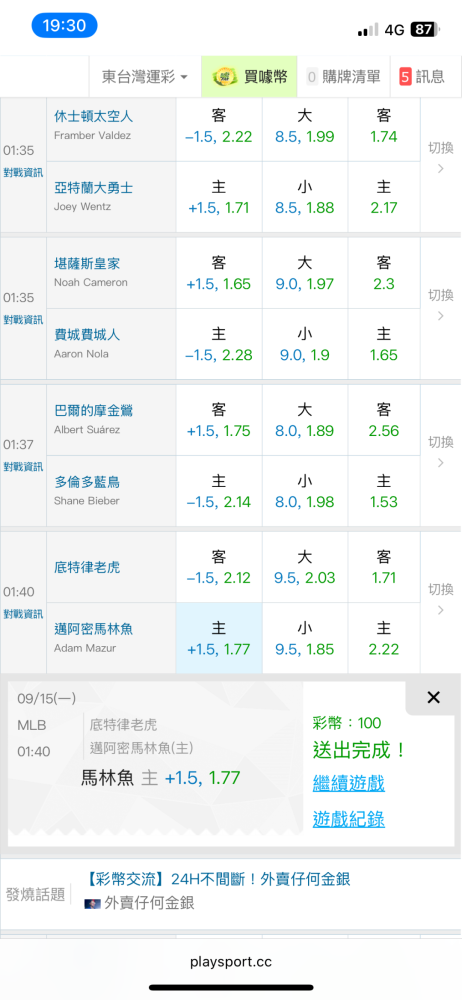
Task: Open 訊息 tab with 5 notifications
Action: 422,77
